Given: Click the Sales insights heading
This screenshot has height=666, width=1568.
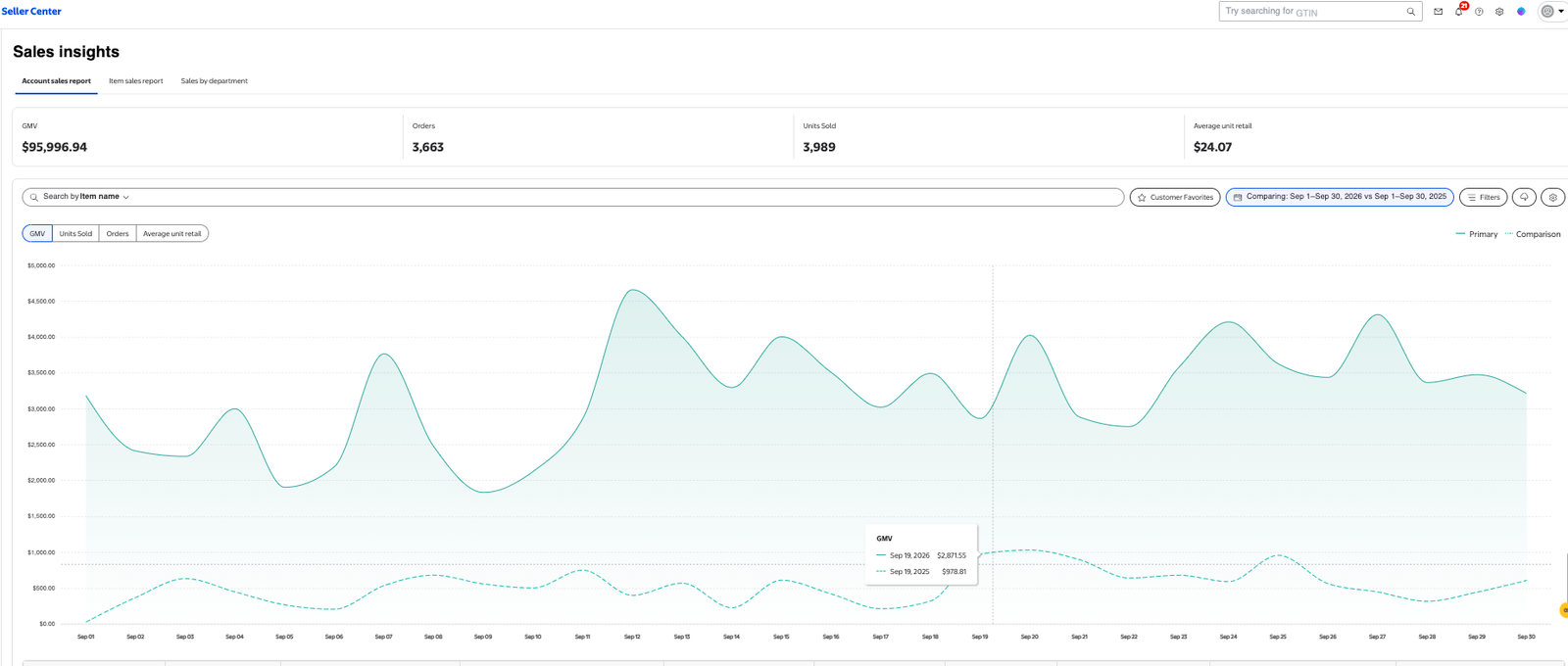Looking at the screenshot, I should point(66,52).
